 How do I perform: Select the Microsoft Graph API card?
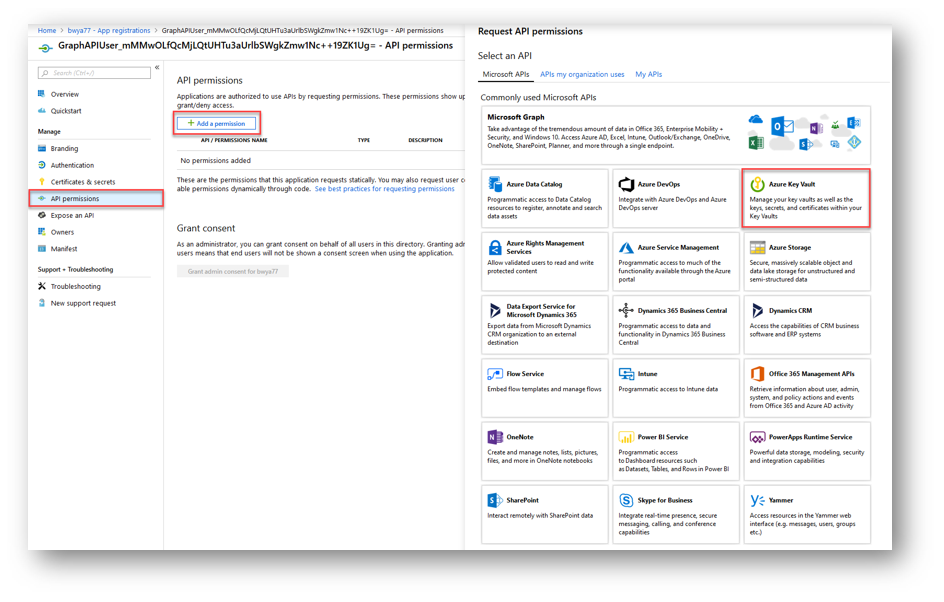click(675, 135)
